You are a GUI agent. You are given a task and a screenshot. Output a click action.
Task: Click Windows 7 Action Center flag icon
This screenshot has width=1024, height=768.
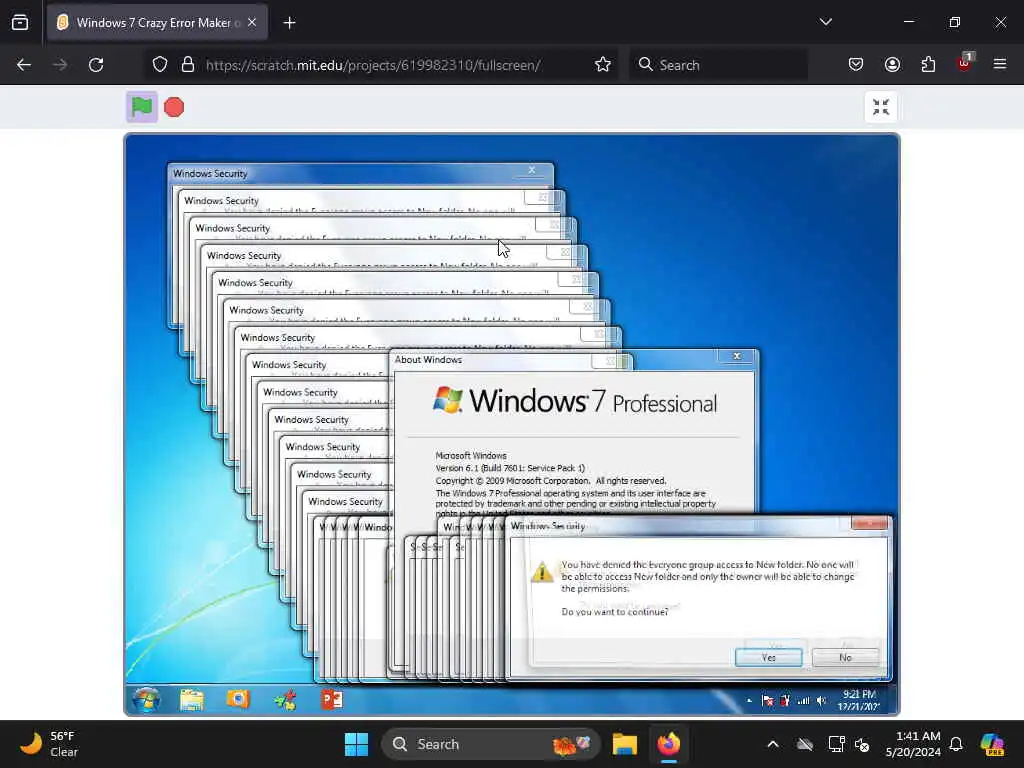pos(768,701)
